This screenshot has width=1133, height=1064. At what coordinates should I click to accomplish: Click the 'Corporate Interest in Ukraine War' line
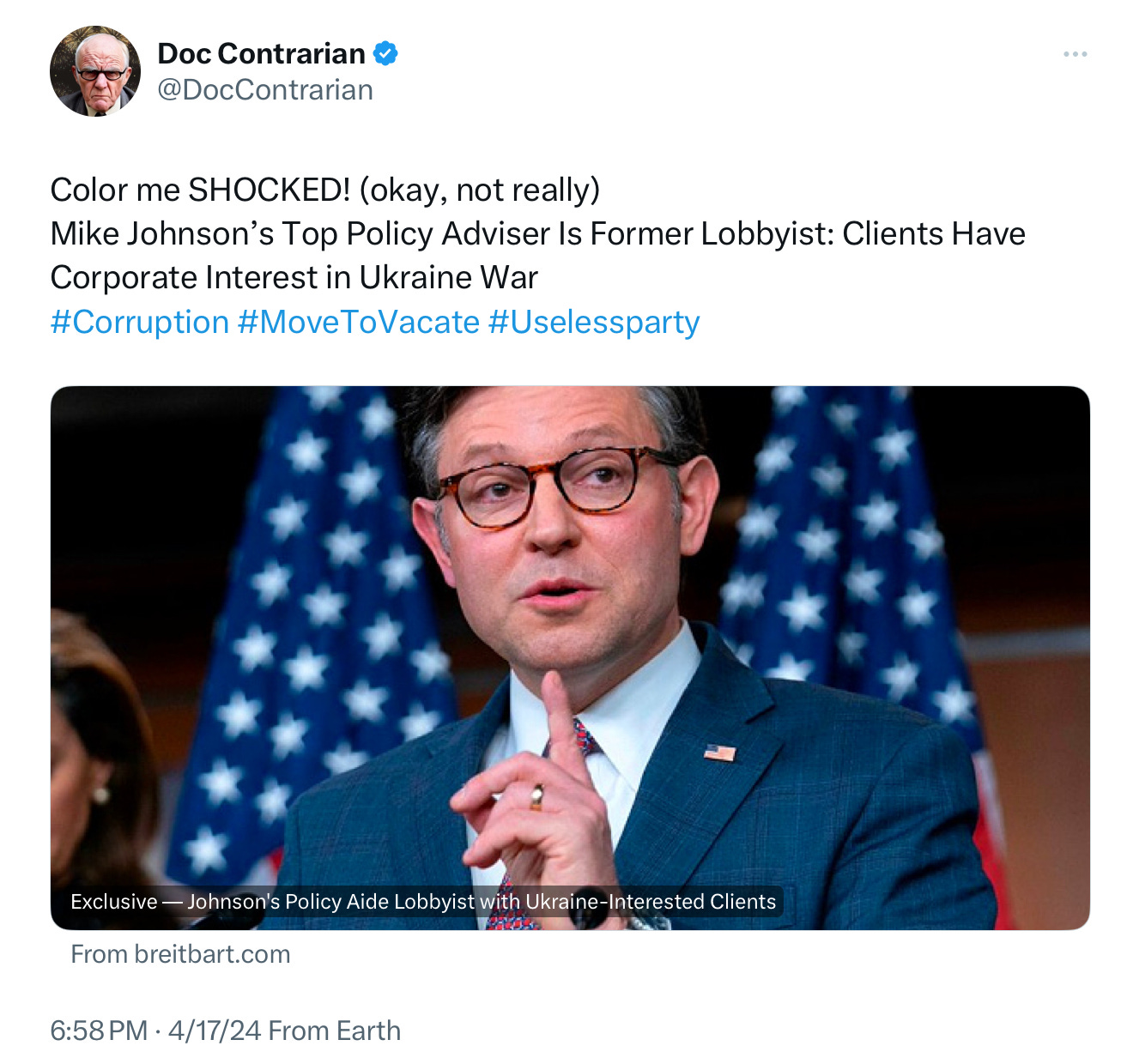294,278
